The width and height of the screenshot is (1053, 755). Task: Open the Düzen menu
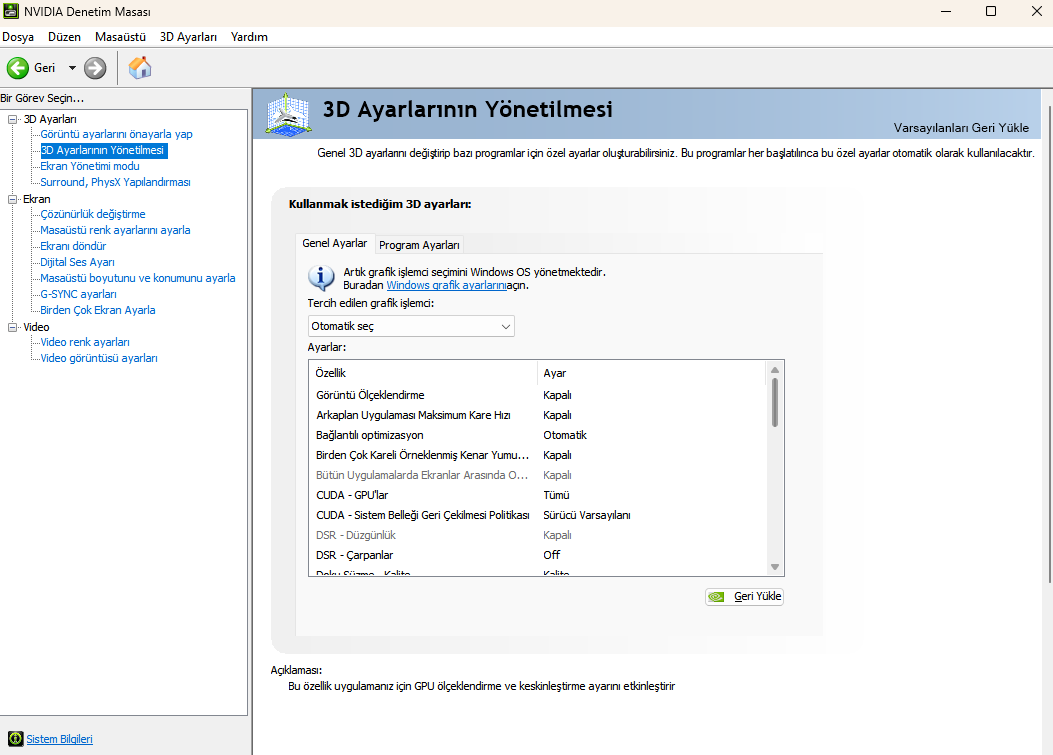click(x=64, y=37)
